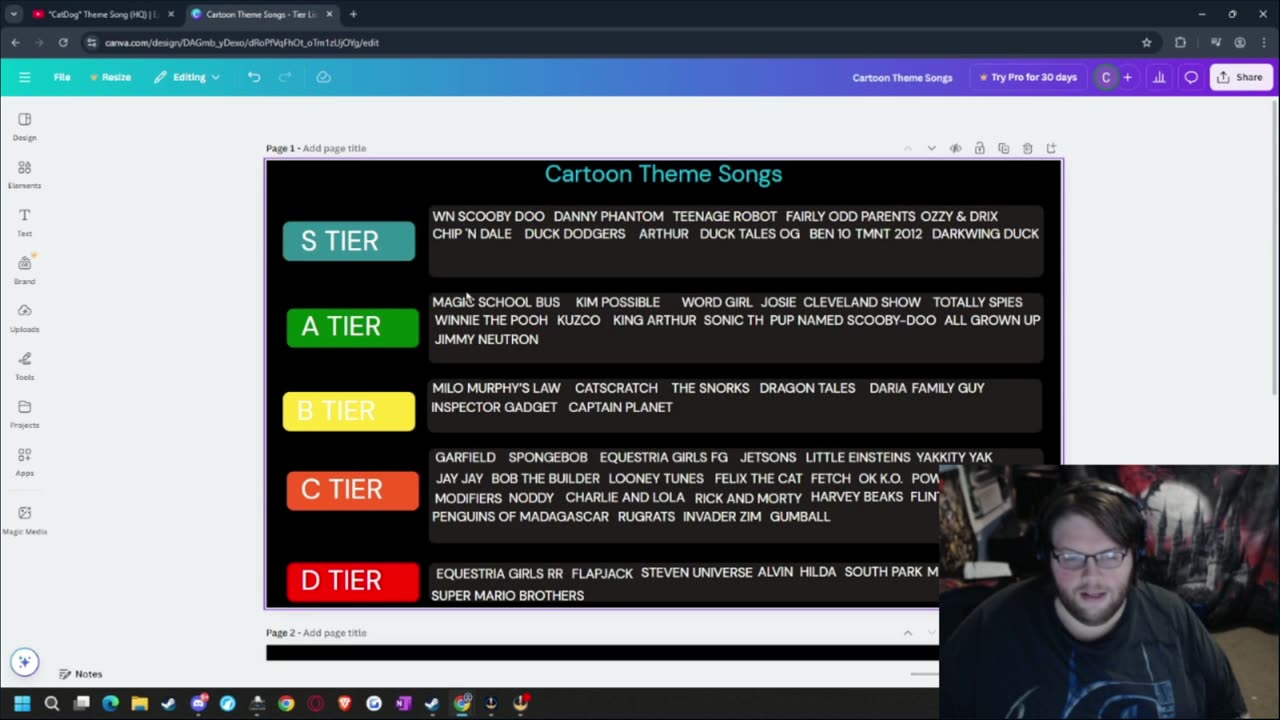Open the browser tab search dropdown
1280x720 pixels.
click(13, 14)
